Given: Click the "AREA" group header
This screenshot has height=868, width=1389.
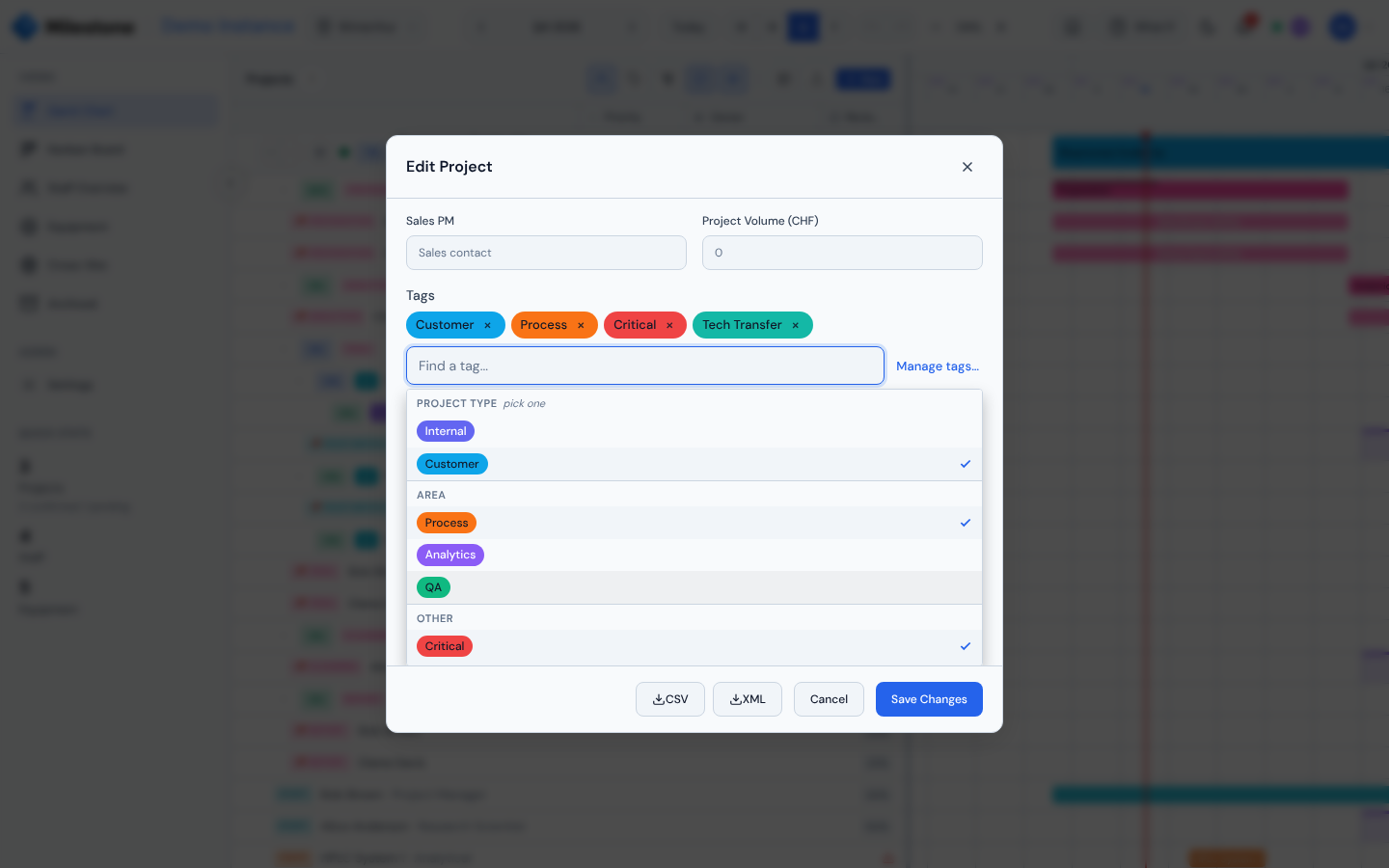Looking at the screenshot, I should click(431, 495).
